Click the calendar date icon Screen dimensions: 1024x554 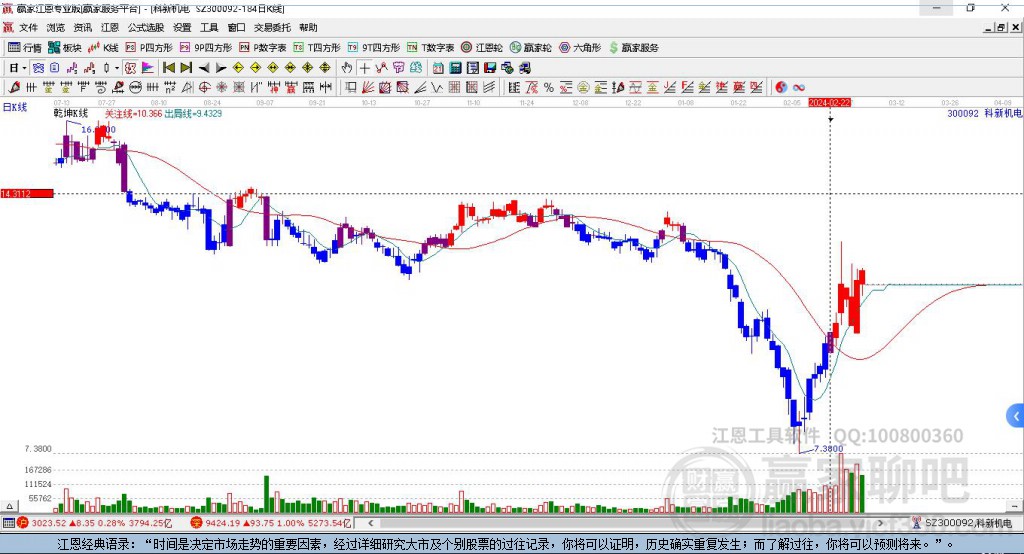point(438,68)
